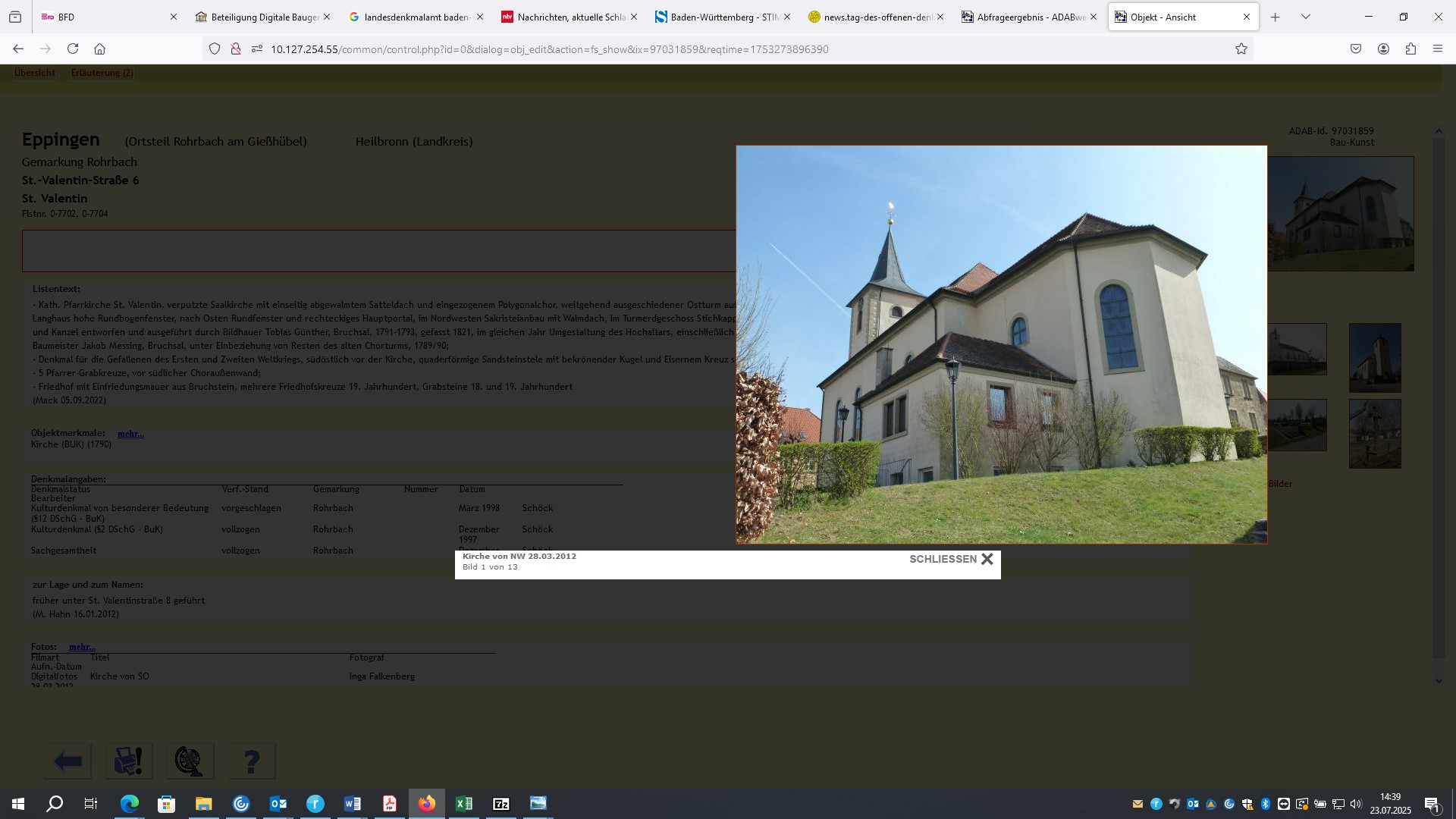Open the Firefox hamburger application menu
Viewport: 1456px width, 819px height.
pyautogui.click(x=1438, y=49)
